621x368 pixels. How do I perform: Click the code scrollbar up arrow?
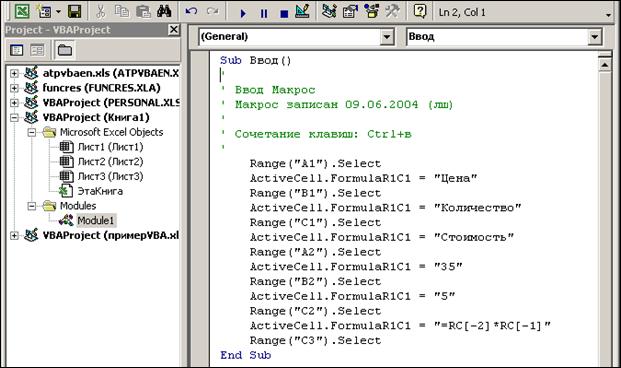click(604, 64)
